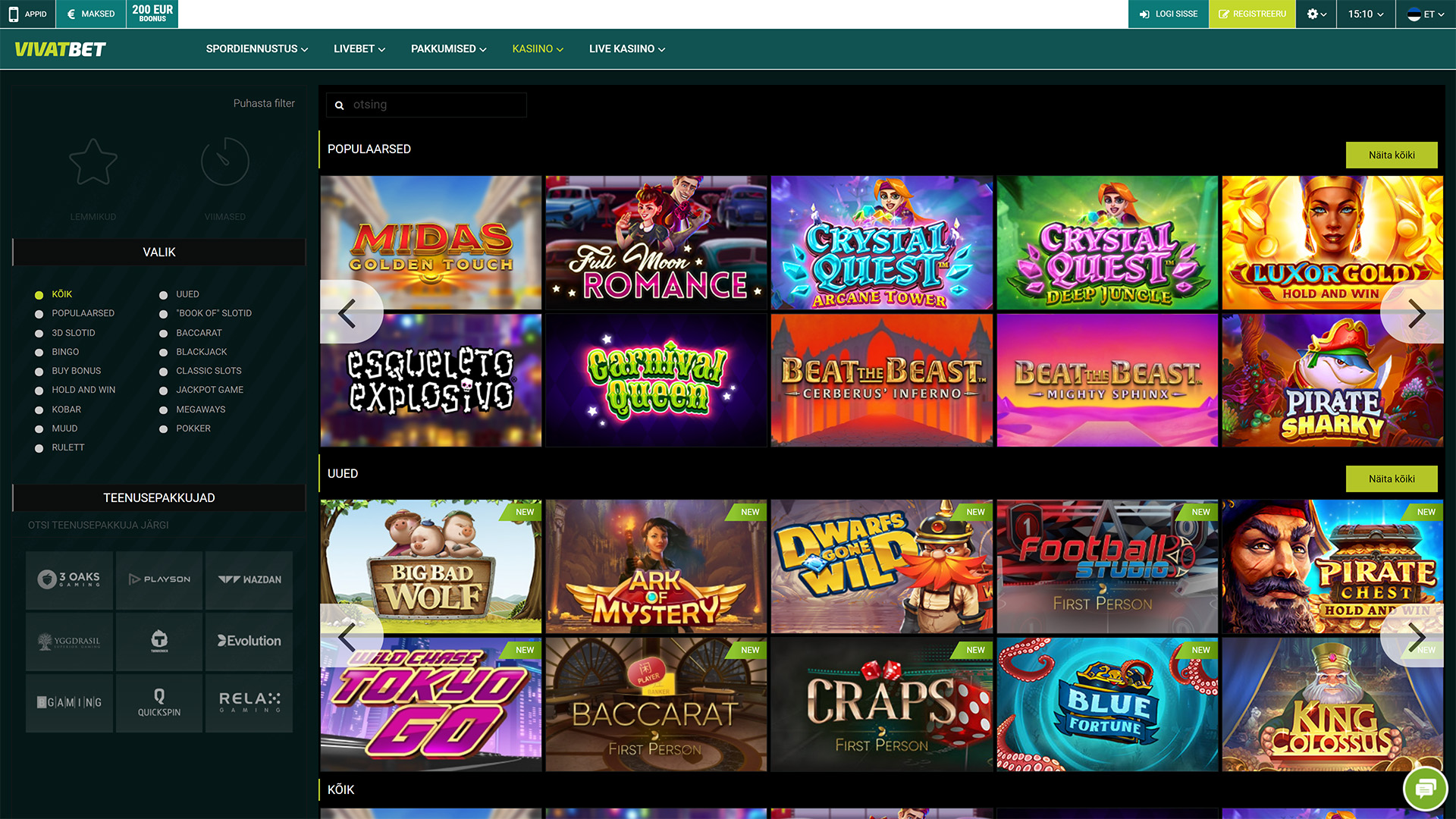The width and height of the screenshot is (1456, 819).
Task: Open Full Moon Romance game
Action: (656, 243)
